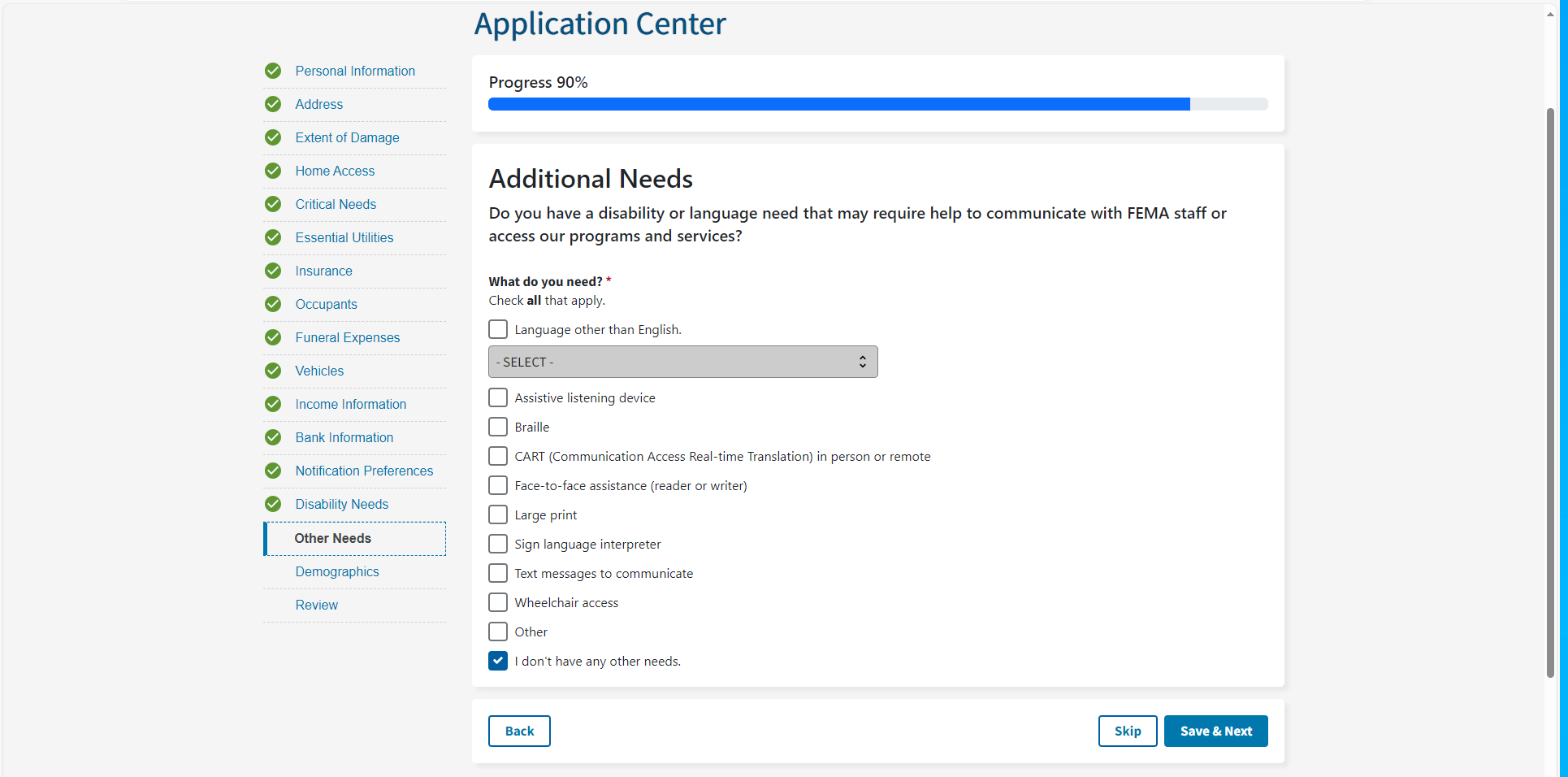This screenshot has height=777, width=1568.
Task: Click the Skip button
Action: coord(1127,731)
